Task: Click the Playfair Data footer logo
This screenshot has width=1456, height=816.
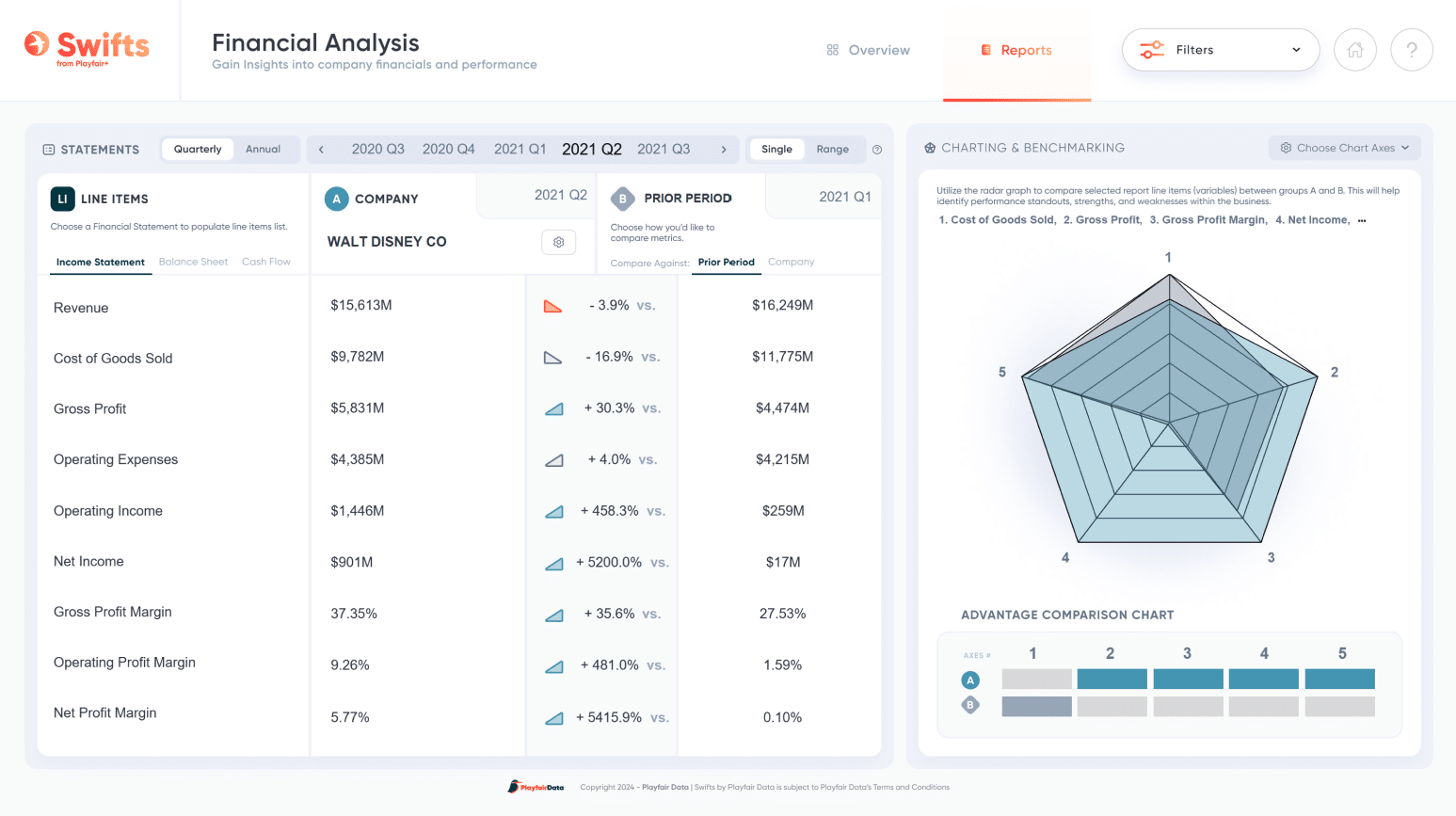Action: pyautogui.click(x=536, y=787)
